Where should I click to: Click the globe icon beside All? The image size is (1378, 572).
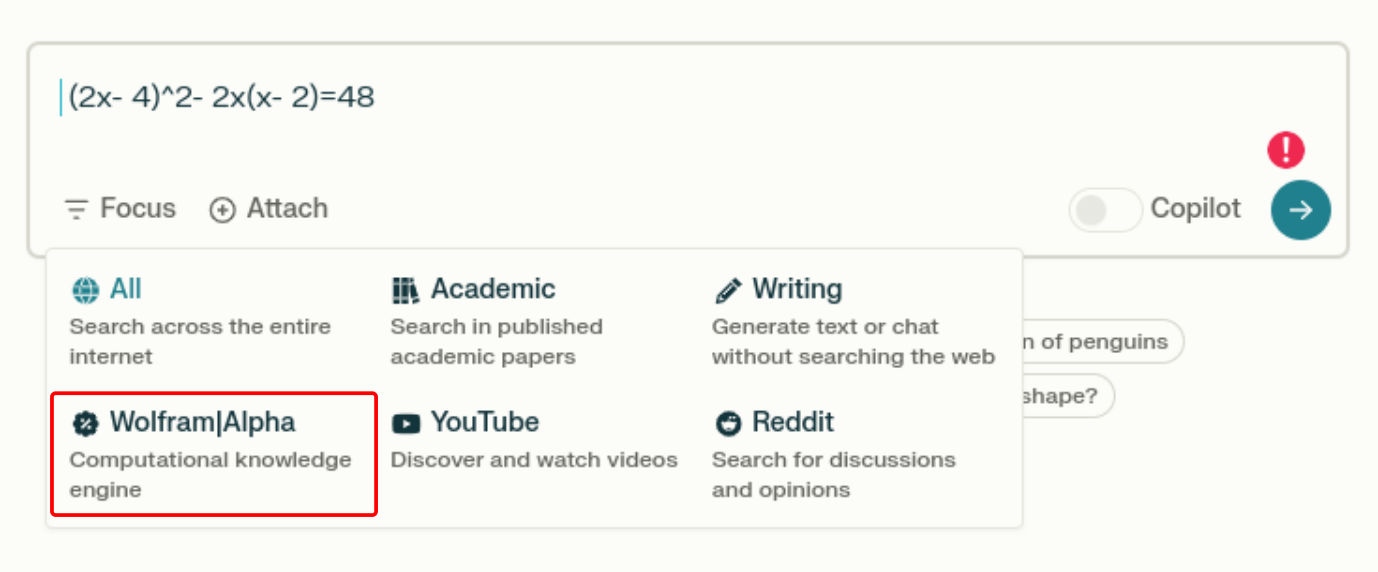(x=85, y=290)
